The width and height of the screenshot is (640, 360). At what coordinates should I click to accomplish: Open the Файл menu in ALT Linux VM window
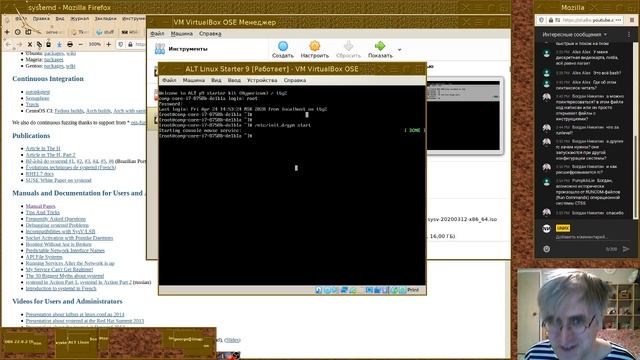[169, 80]
